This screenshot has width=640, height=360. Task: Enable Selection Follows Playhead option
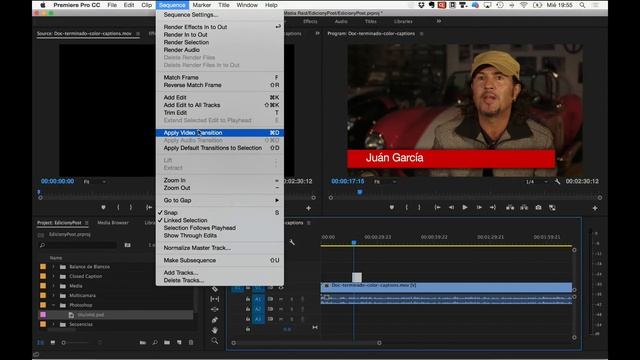(x=220, y=228)
